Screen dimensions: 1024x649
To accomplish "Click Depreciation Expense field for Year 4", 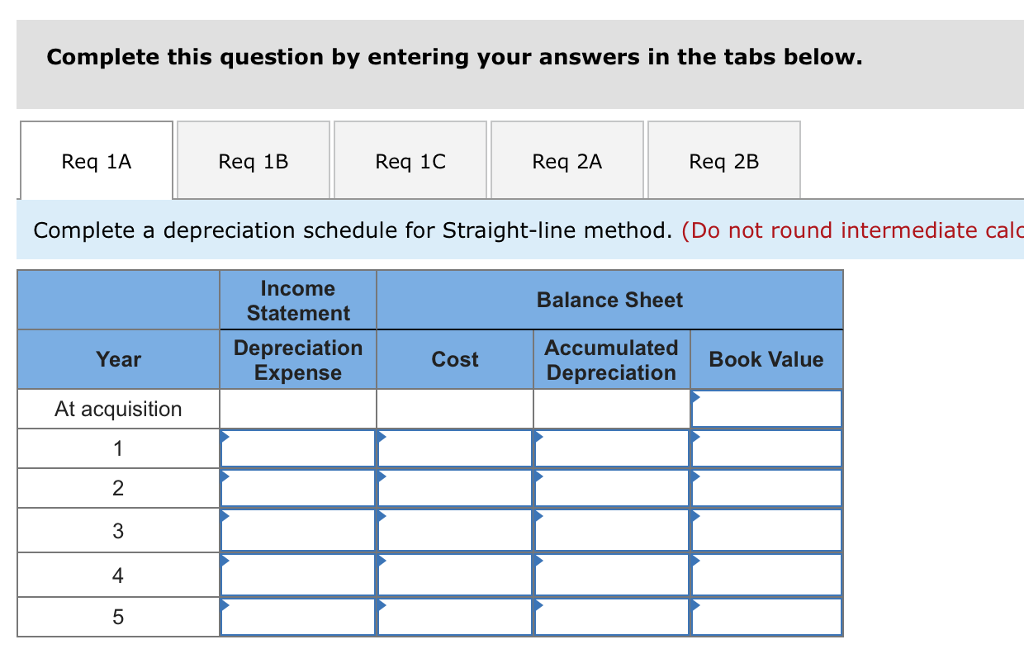I will pyautogui.click(x=298, y=575).
